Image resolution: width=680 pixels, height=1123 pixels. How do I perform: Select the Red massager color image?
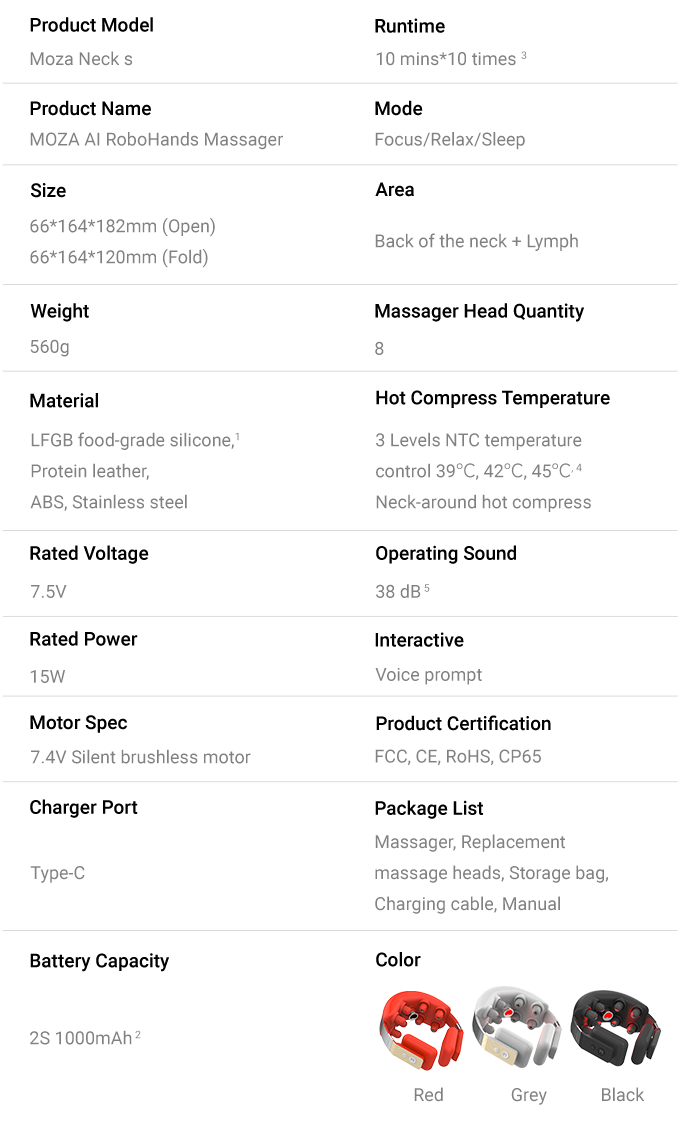tap(421, 1029)
